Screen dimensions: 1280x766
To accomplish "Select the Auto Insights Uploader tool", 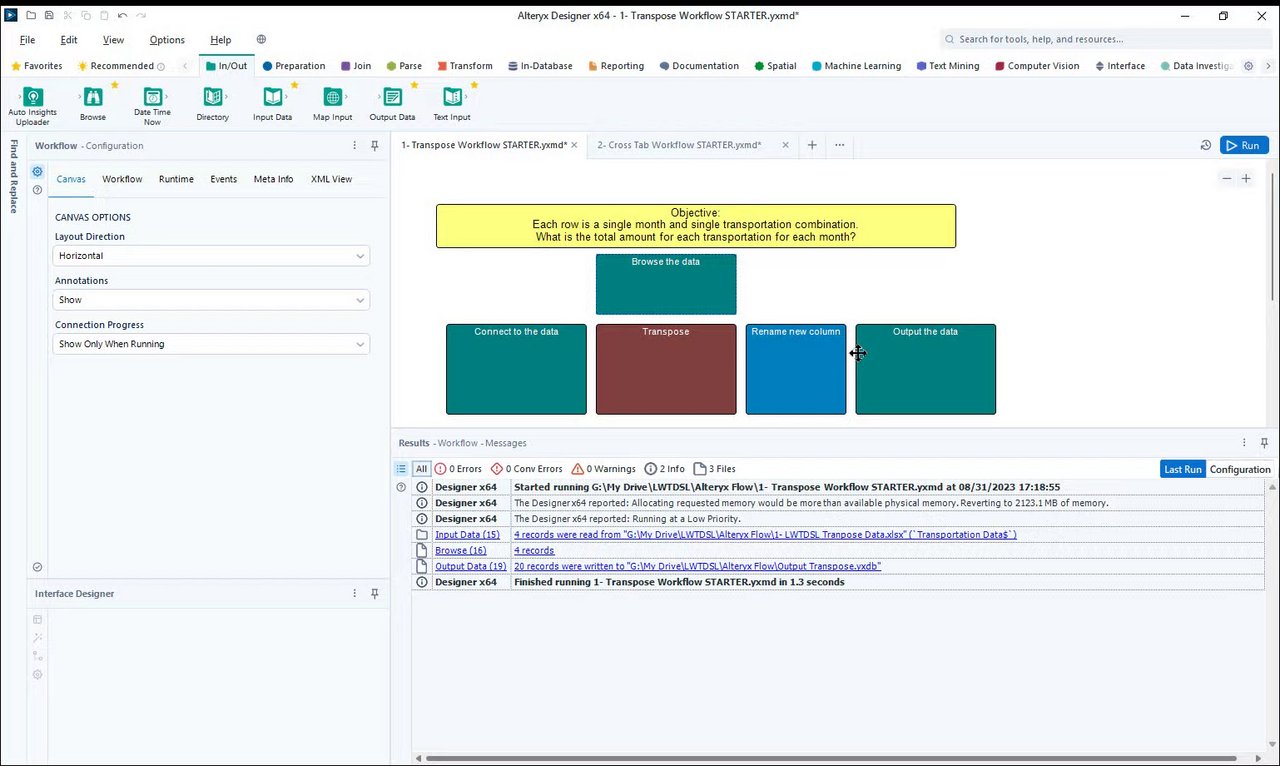I will (x=33, y=104).
